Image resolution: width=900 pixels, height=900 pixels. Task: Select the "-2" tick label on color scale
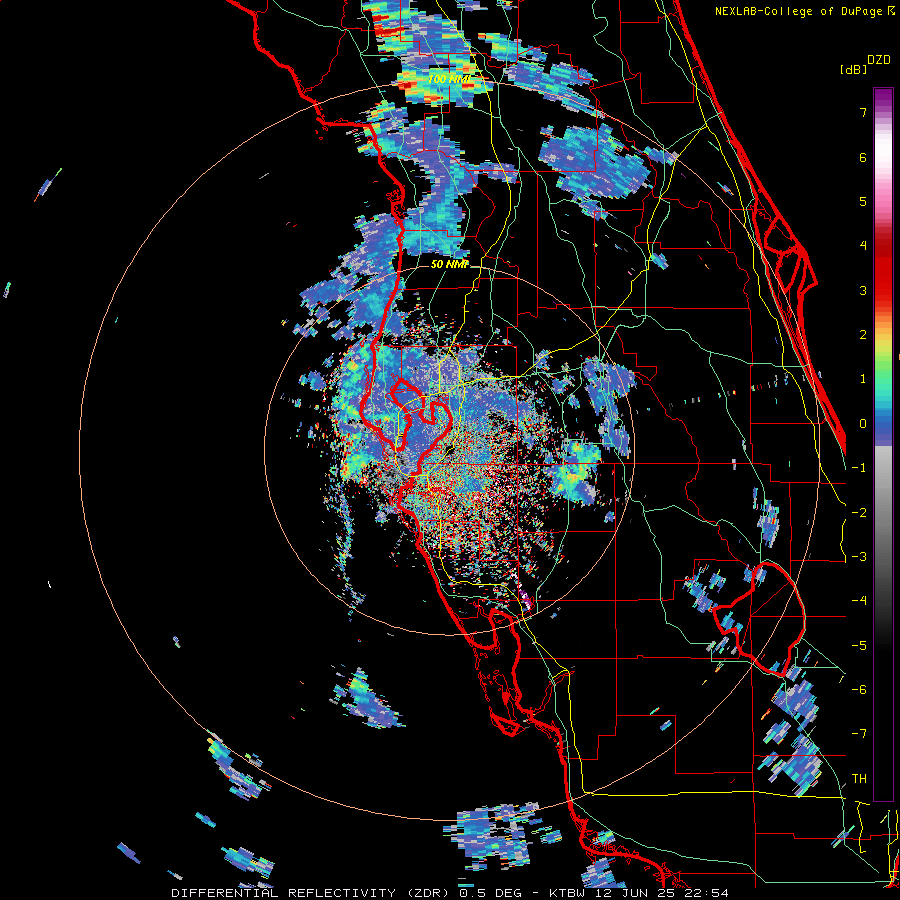tap(859, 513)
